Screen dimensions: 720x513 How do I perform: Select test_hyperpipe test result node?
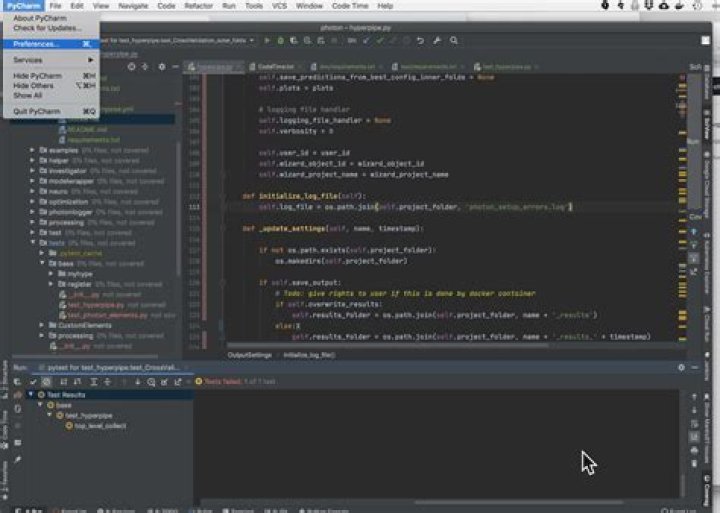(x=84, y=416)
